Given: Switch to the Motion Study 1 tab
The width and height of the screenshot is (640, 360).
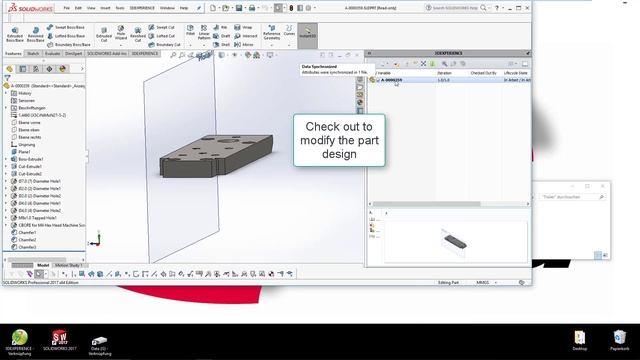Looking at the screenshot, I should 69,265.
